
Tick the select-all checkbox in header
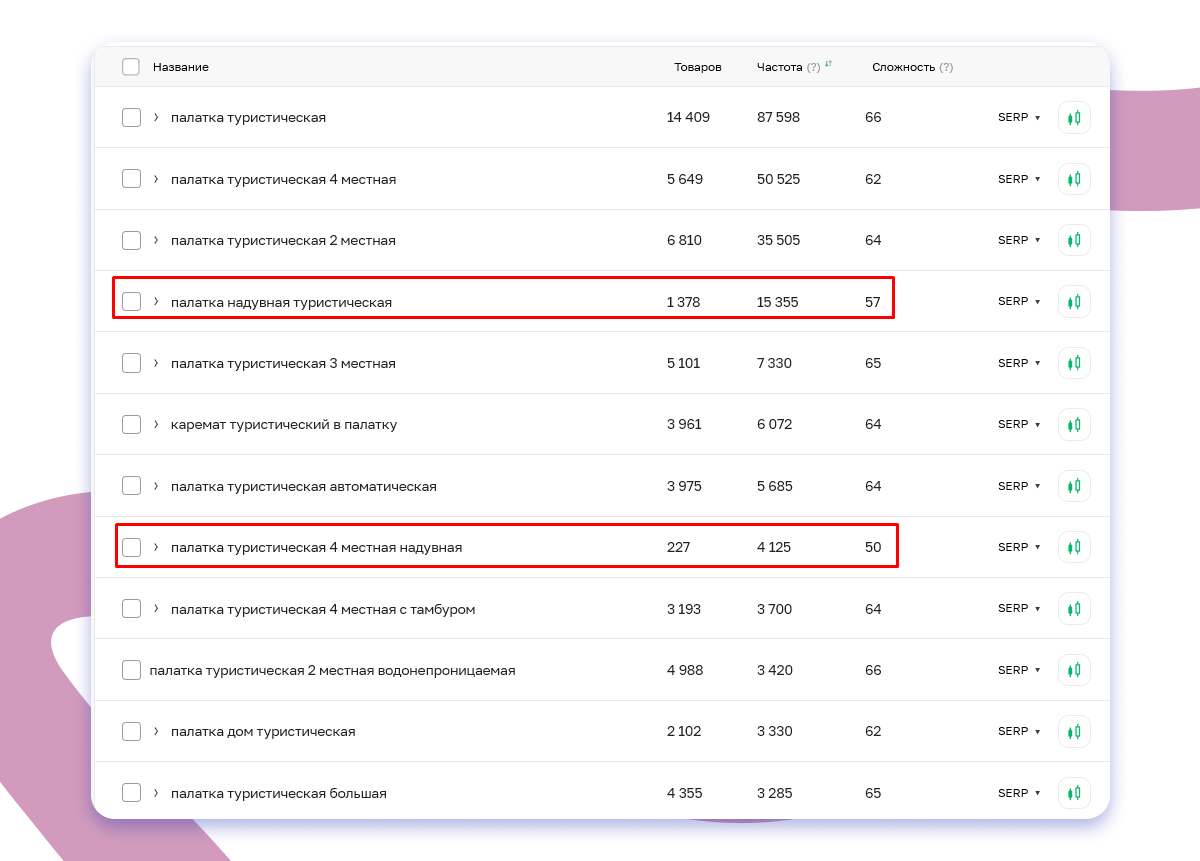131,67
